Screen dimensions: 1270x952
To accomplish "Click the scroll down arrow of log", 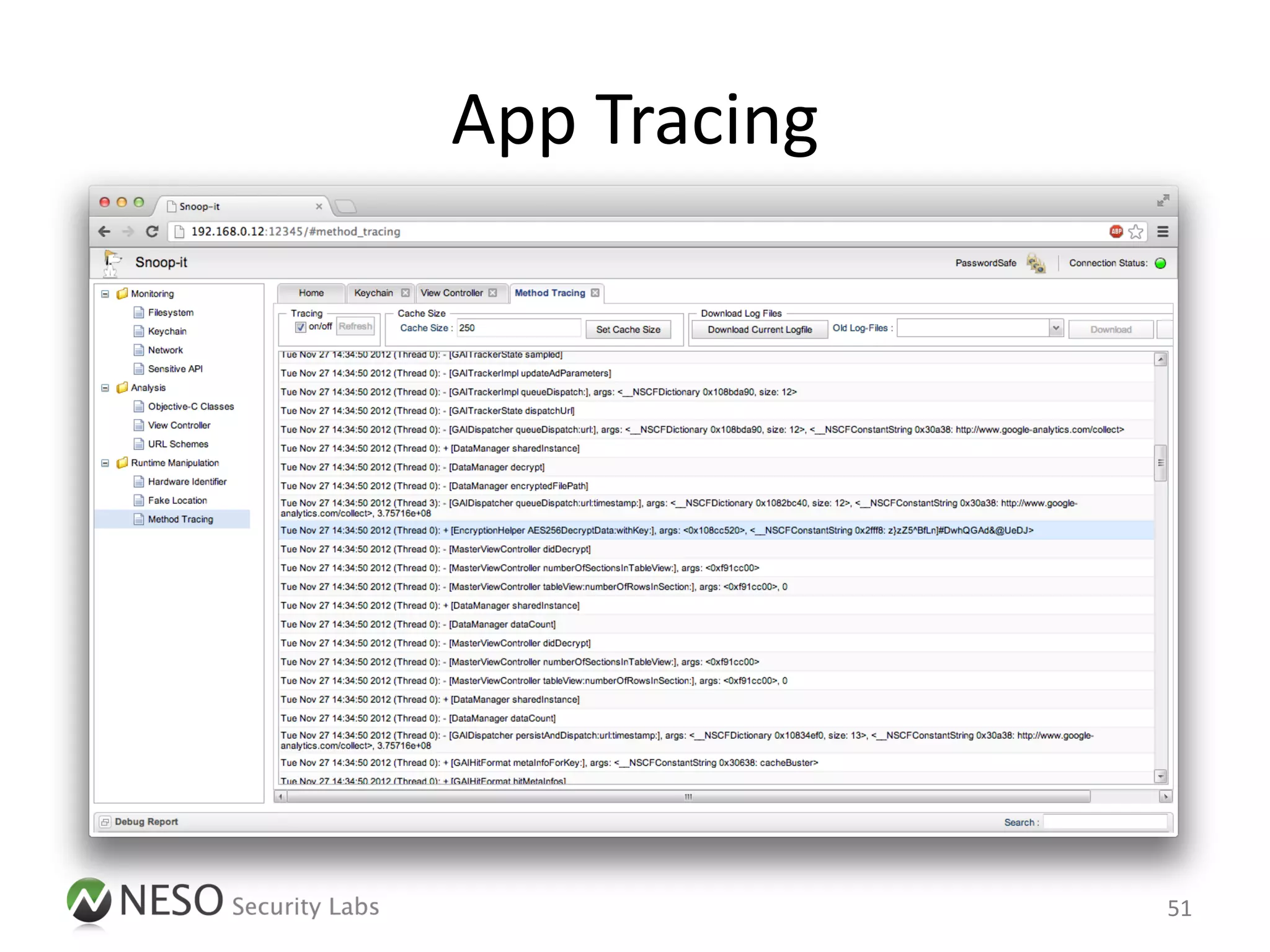I will (x=1160, y=776).
